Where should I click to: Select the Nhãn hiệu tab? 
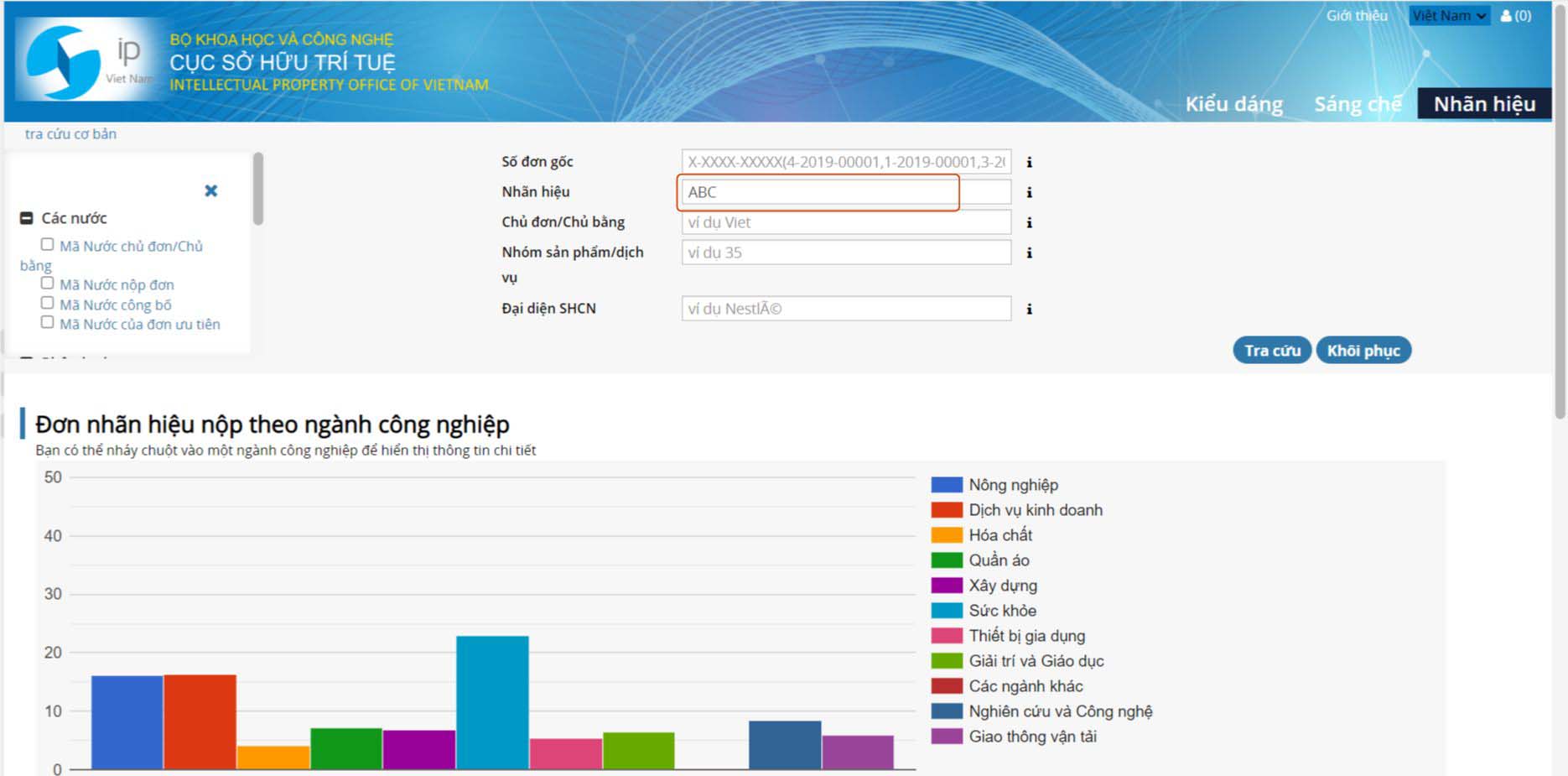coord(1484,103)
